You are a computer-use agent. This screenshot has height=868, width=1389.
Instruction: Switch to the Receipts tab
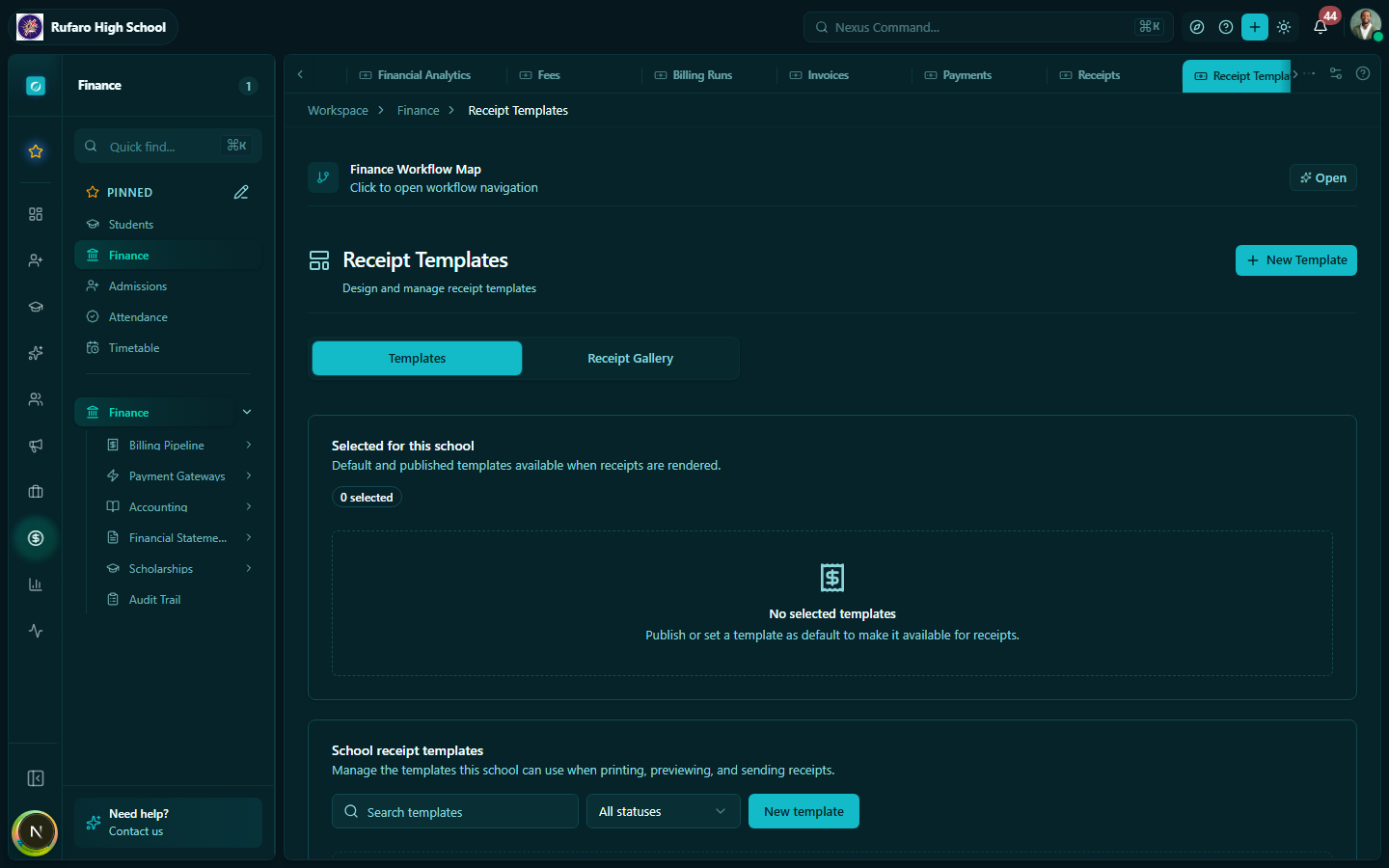(1090, 75)
